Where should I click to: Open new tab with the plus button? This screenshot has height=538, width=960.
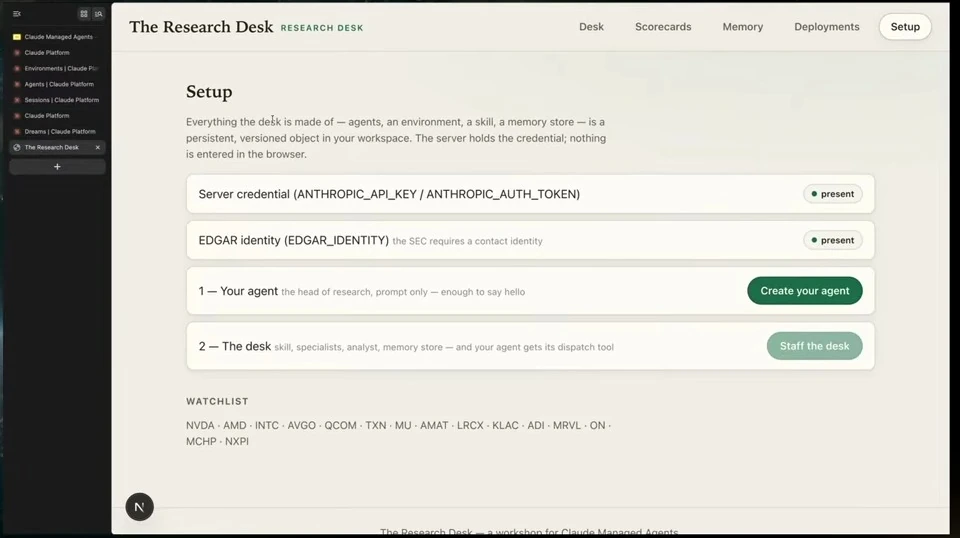tap(57, 166)
